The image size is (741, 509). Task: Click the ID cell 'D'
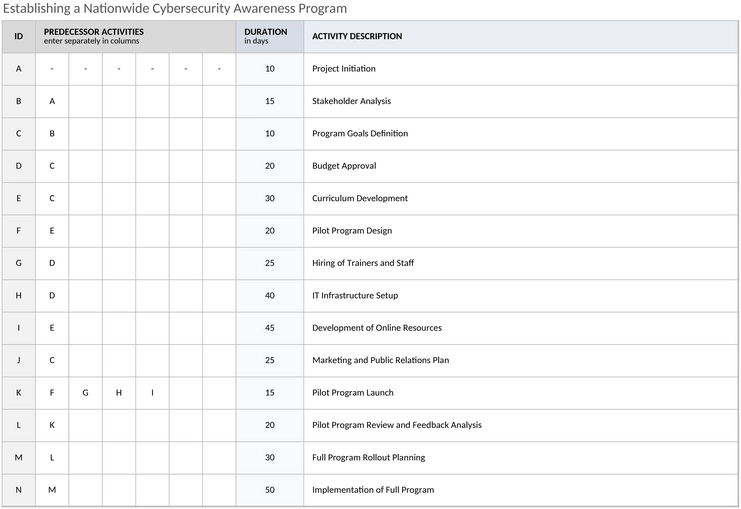(x=18, y=166)
